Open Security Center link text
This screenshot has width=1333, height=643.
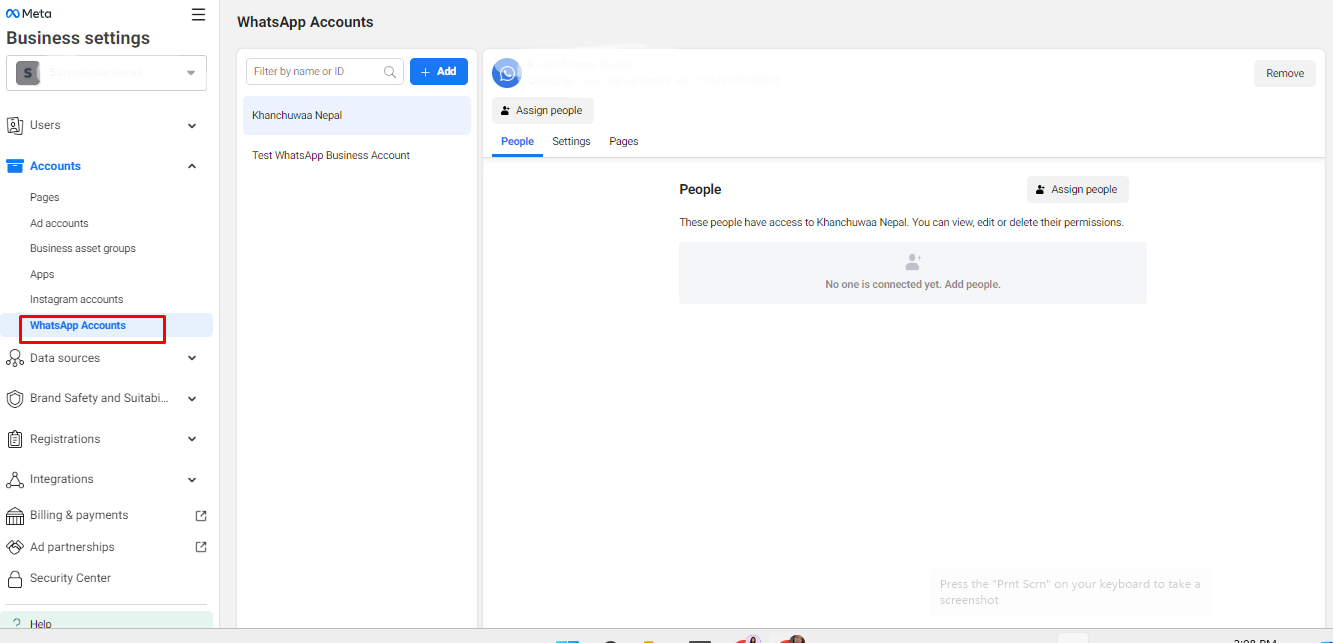click(70, 578)
